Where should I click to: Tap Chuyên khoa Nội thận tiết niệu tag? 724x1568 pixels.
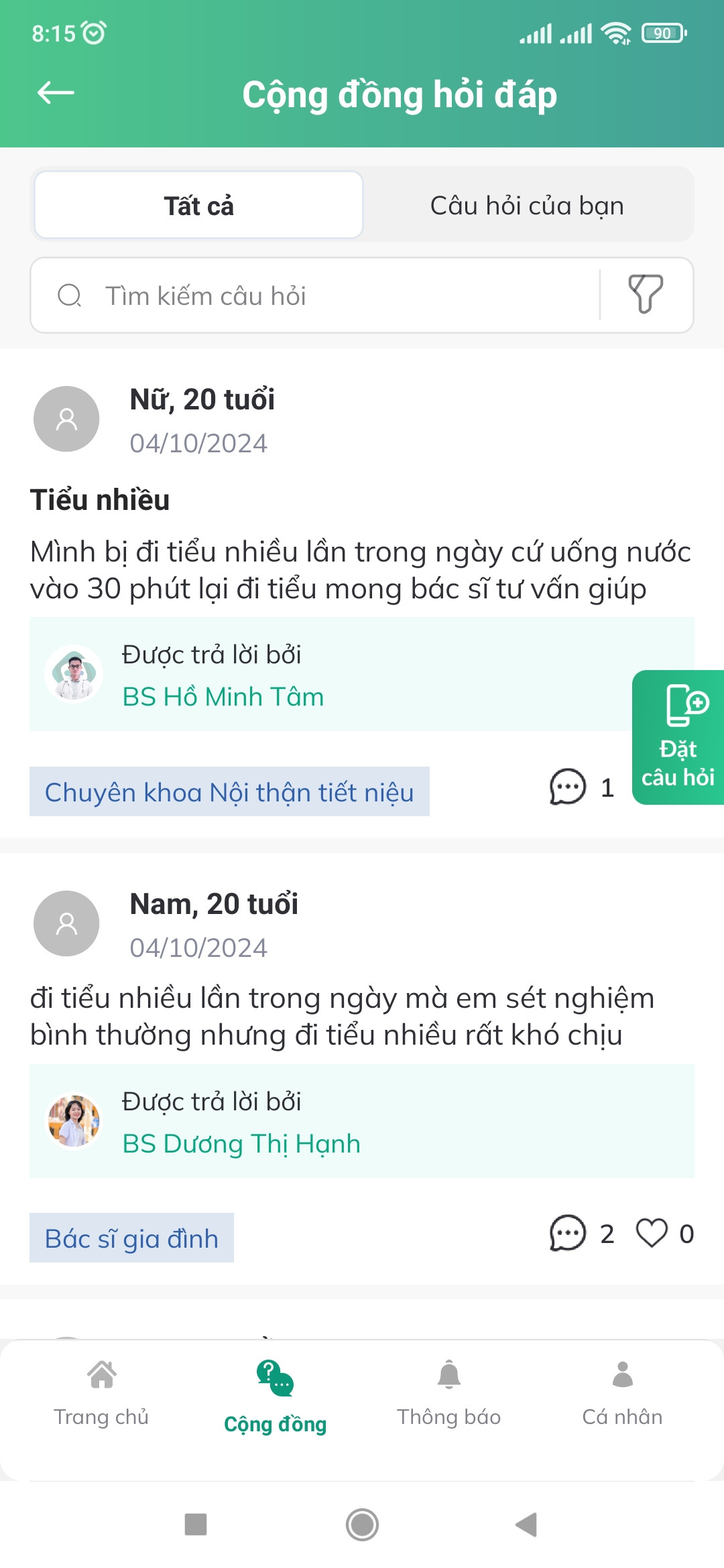[x=229, y=792]
